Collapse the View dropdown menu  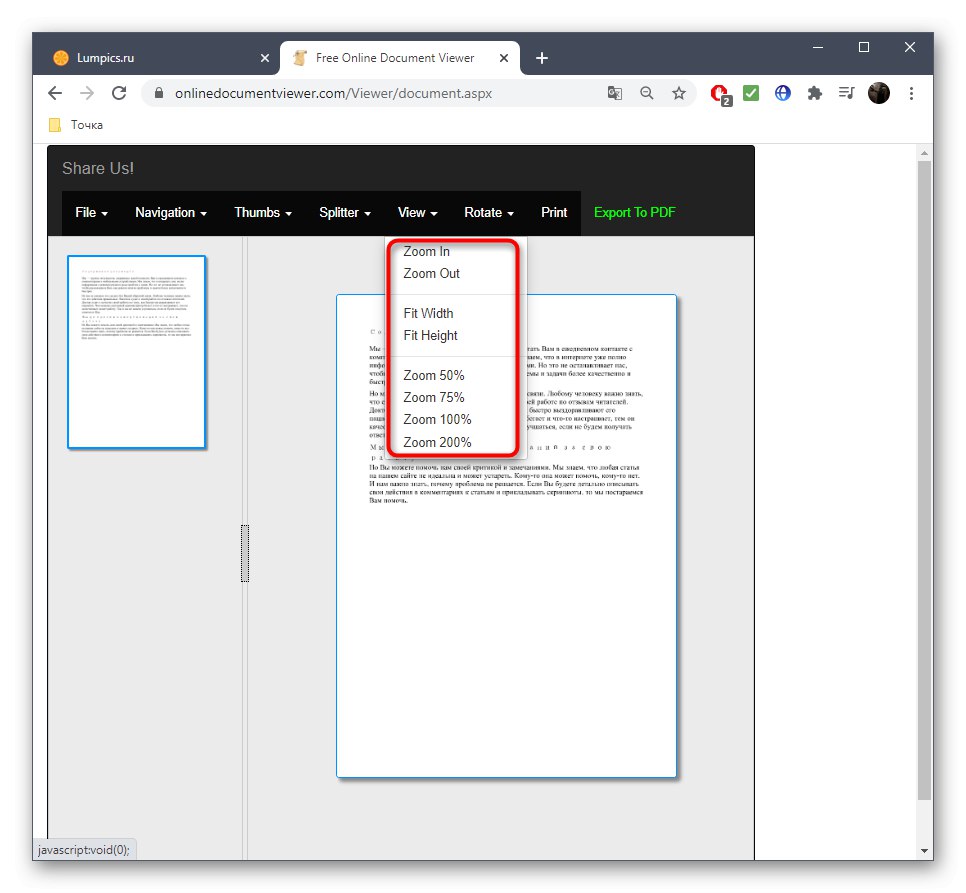(417, 212)
